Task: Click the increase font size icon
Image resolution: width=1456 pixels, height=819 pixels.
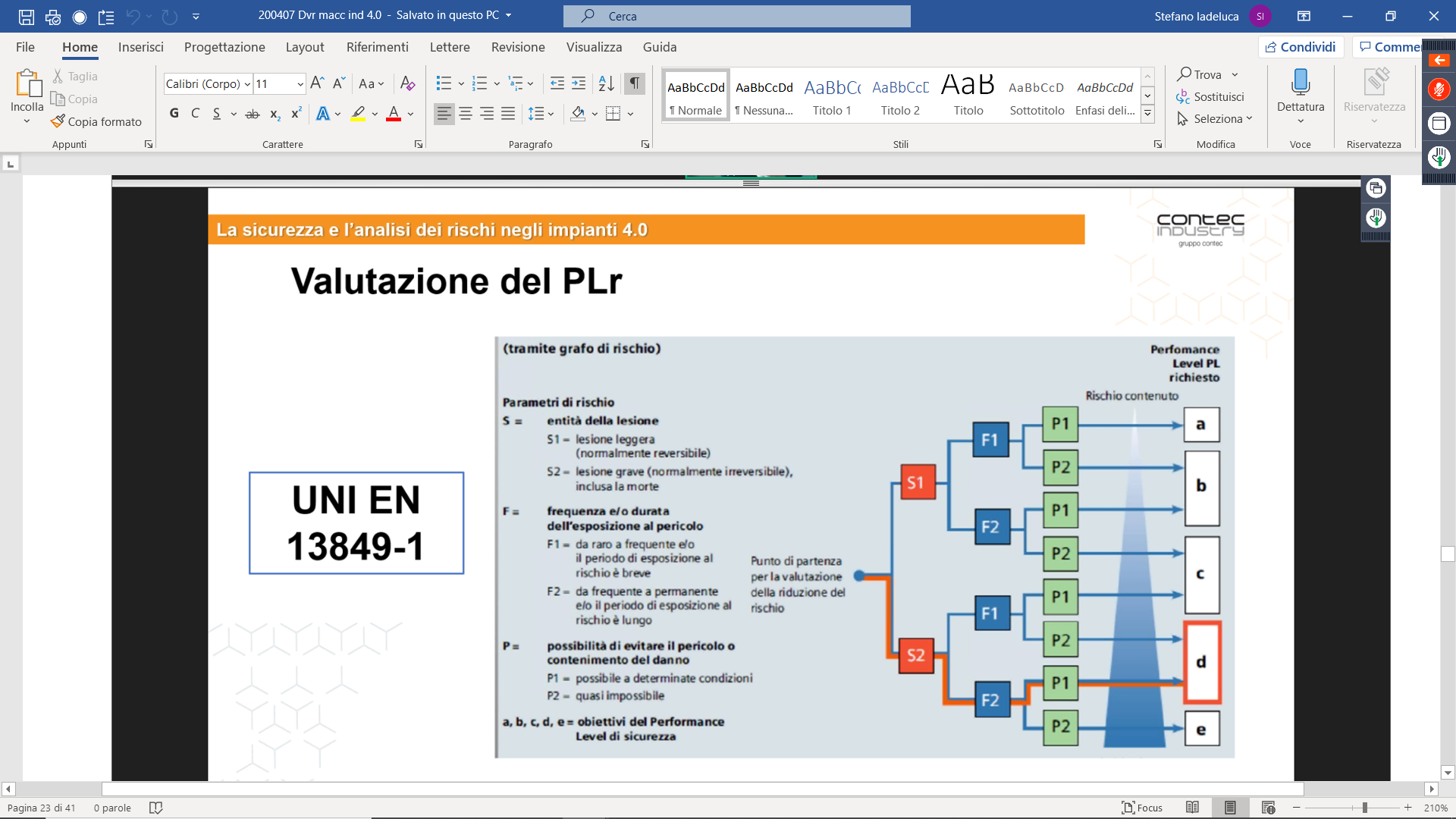Action: coord(317,83)
